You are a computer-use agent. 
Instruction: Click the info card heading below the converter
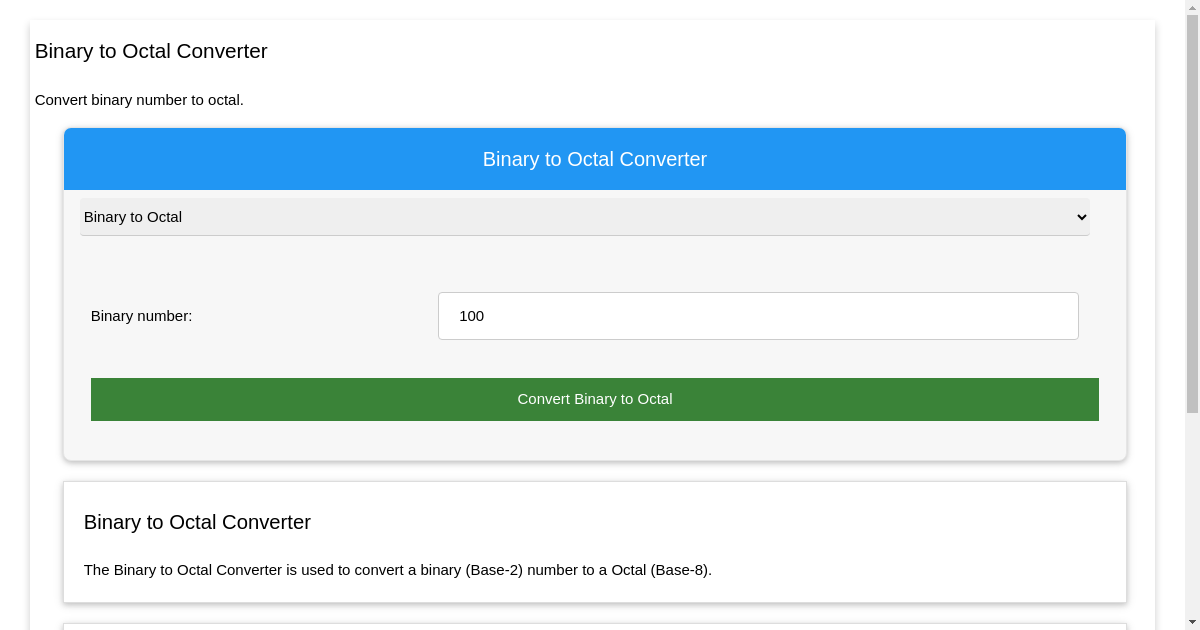tap(197, 522)
